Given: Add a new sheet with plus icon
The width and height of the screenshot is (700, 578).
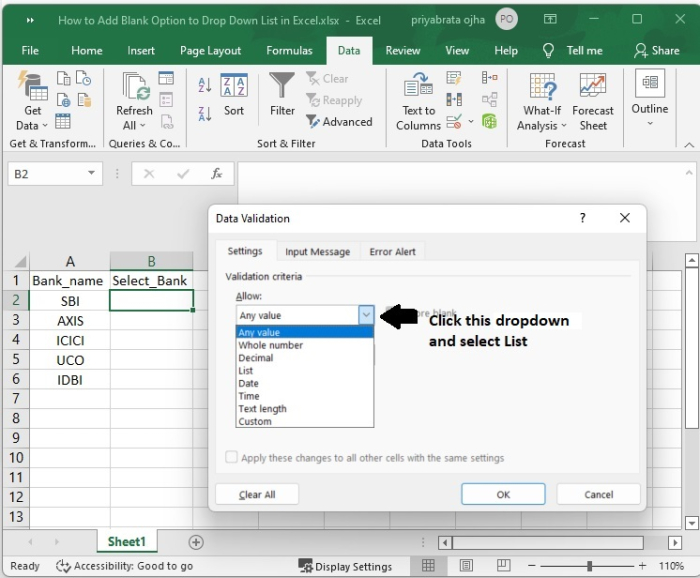Looking at the screenshot, I should [x=196, y=542].
